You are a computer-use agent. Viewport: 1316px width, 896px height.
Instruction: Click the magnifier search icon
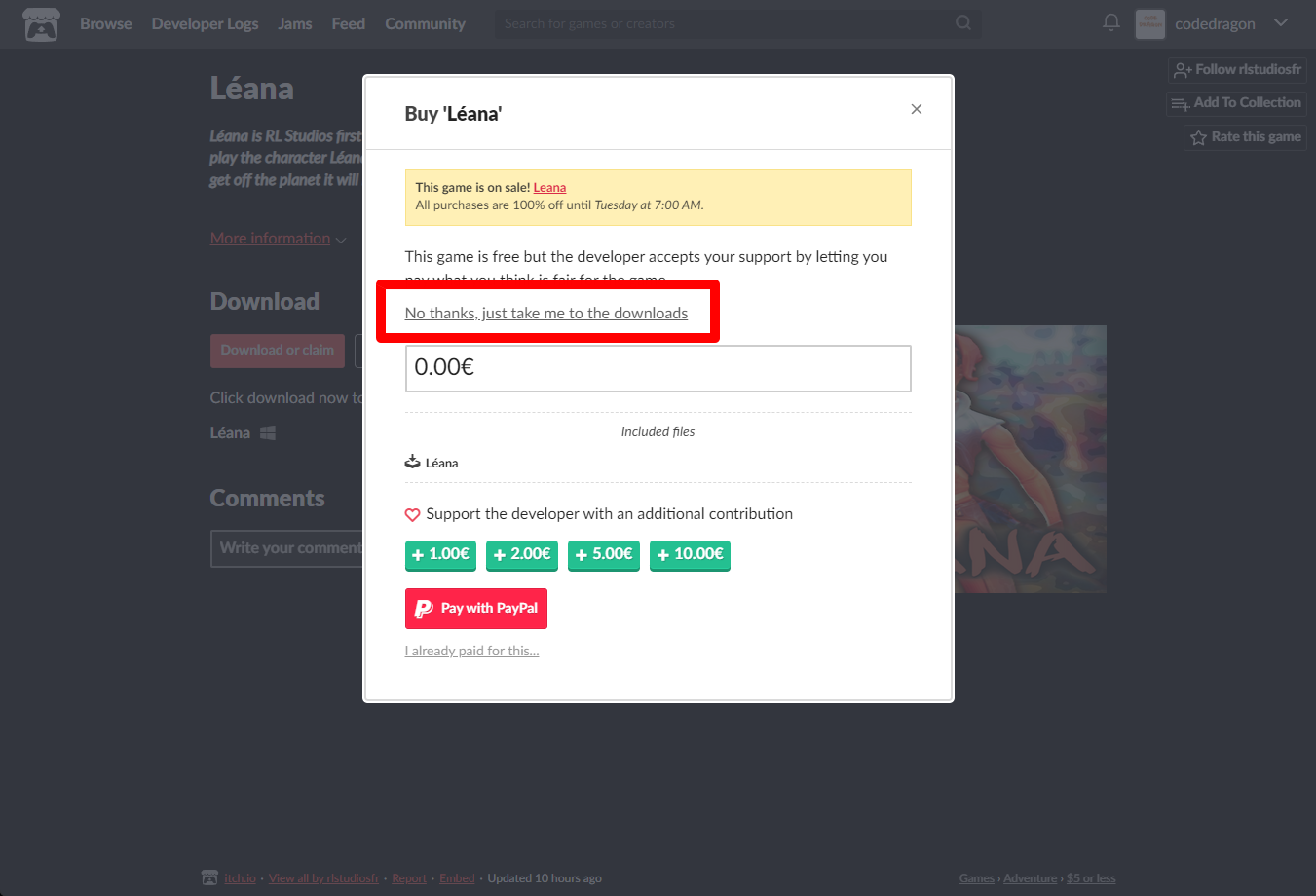[x=963, y=22]
